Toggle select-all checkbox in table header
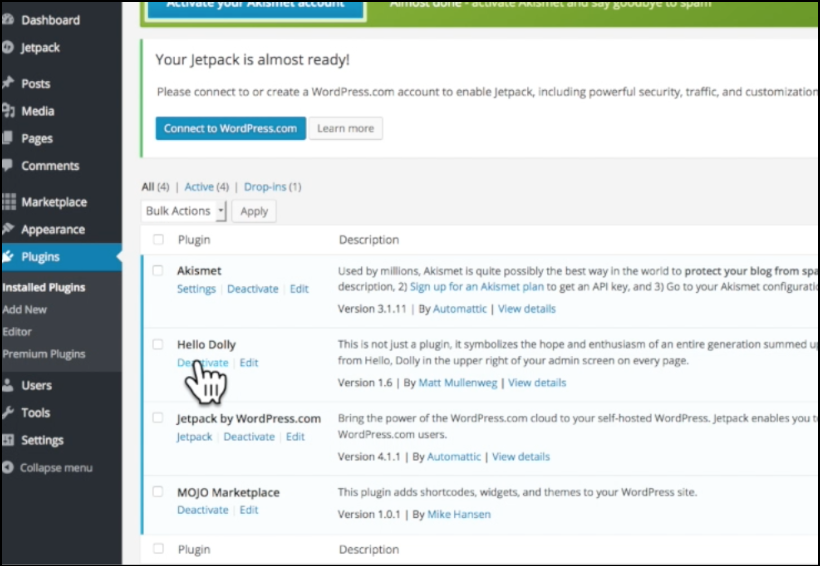Image resolution: width=820 pixels, height=566 pixels. click(158, 240)
